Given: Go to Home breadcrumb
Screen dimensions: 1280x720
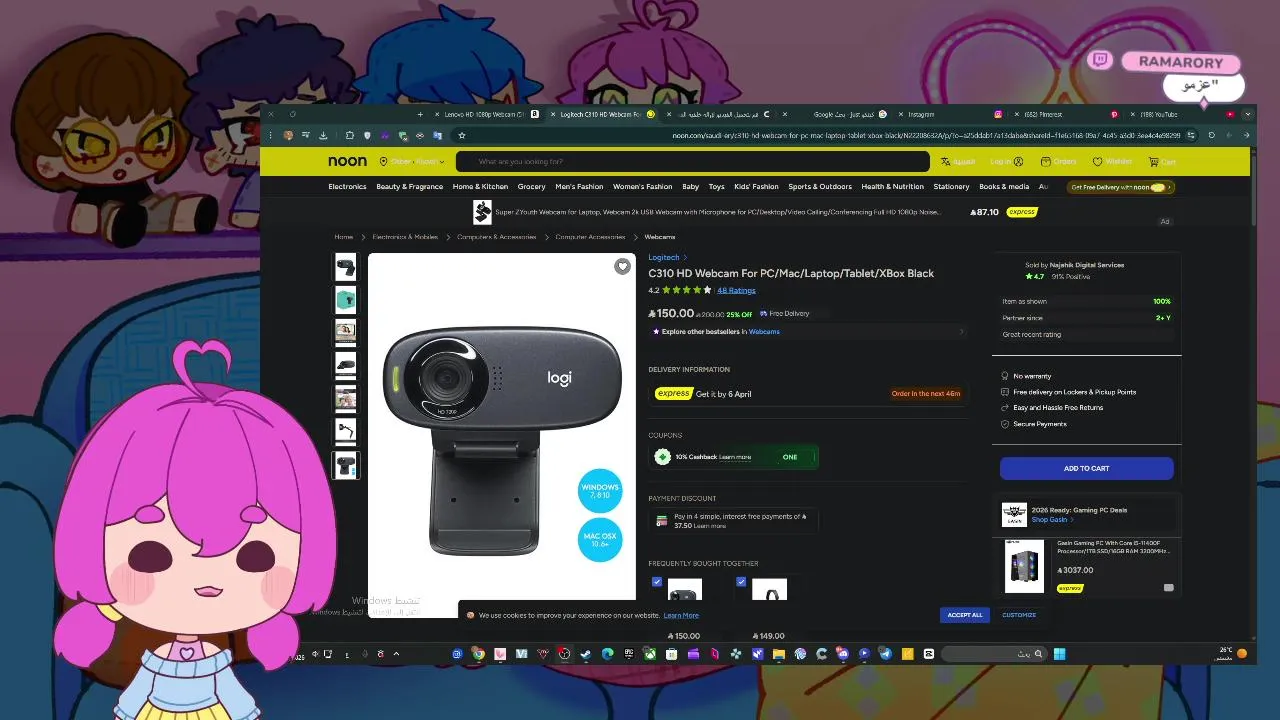Looking at the screenshot, I should click(x=343, y=237).
